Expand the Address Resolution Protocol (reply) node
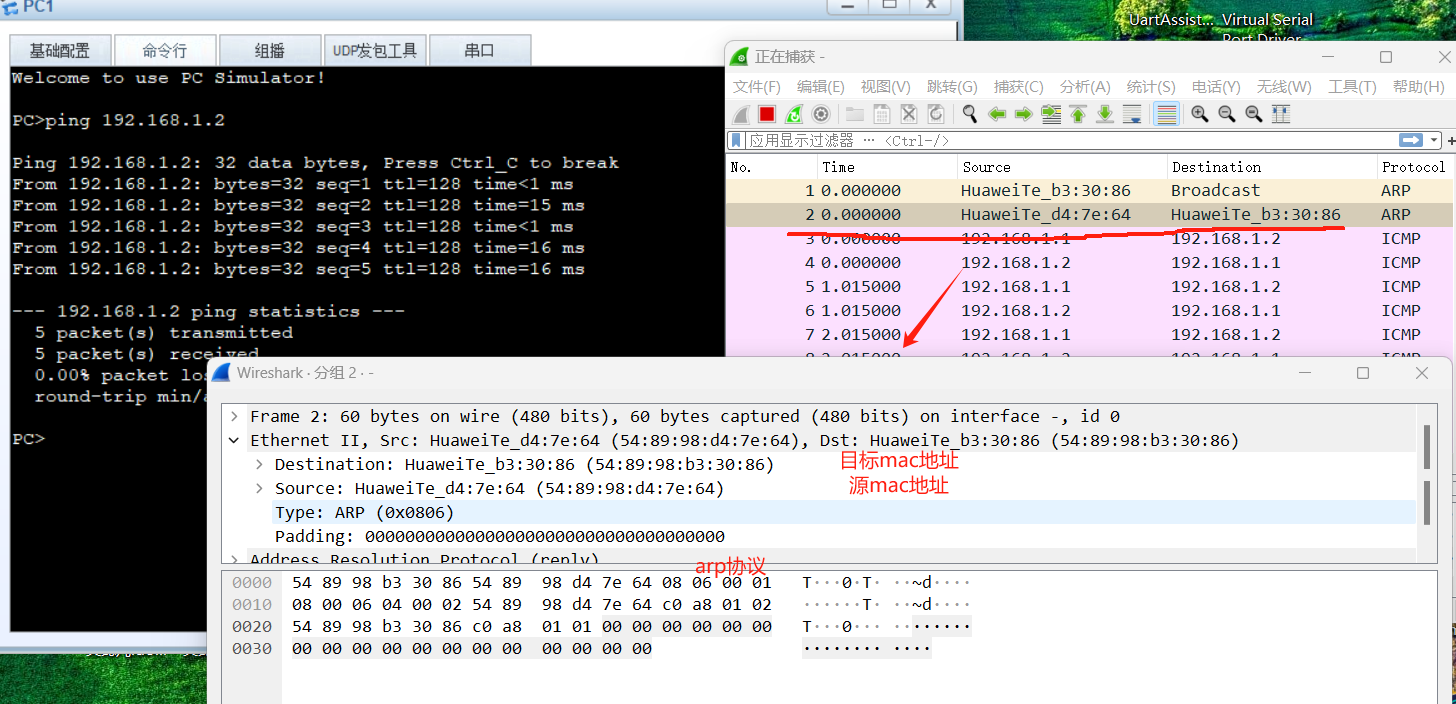This screenshot has width=1456, height=704. pos(234,559)
